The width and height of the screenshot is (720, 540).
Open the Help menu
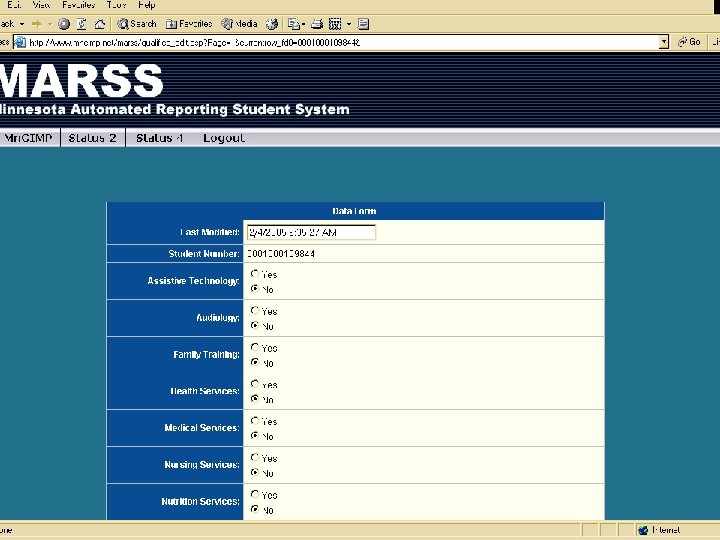point(147,5)
